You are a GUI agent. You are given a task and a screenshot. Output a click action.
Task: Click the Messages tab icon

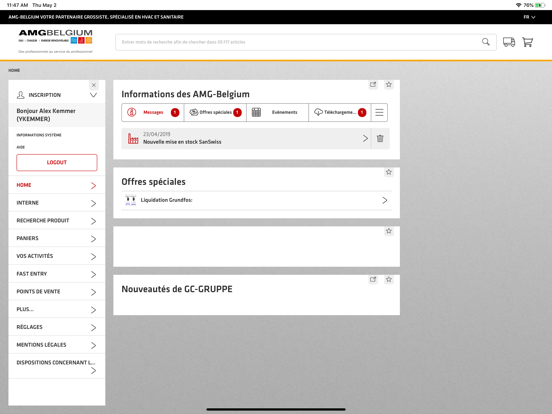(x=132, y=112)
